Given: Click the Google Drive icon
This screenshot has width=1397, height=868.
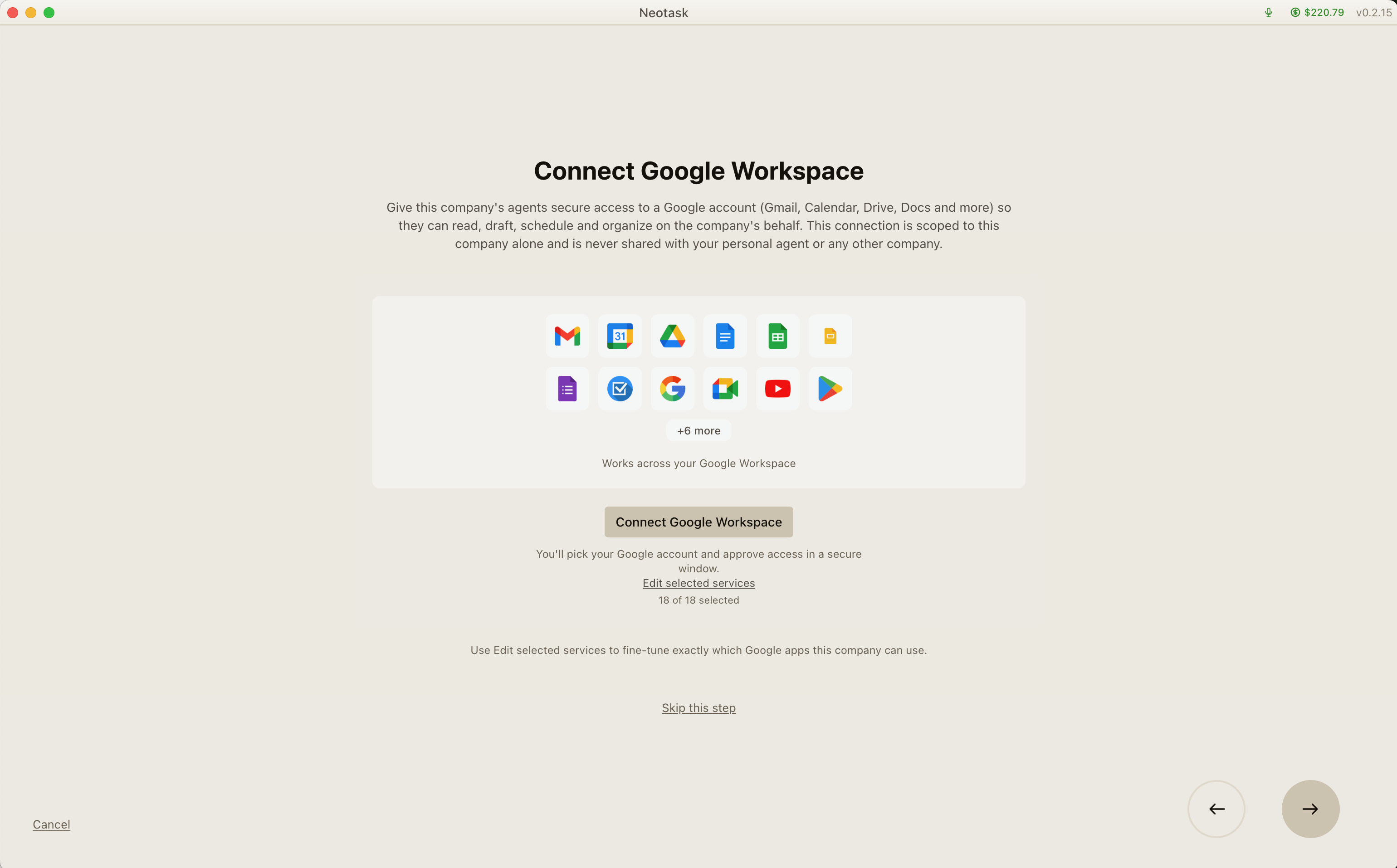Looking at the screenshot, I should (672, 336).
